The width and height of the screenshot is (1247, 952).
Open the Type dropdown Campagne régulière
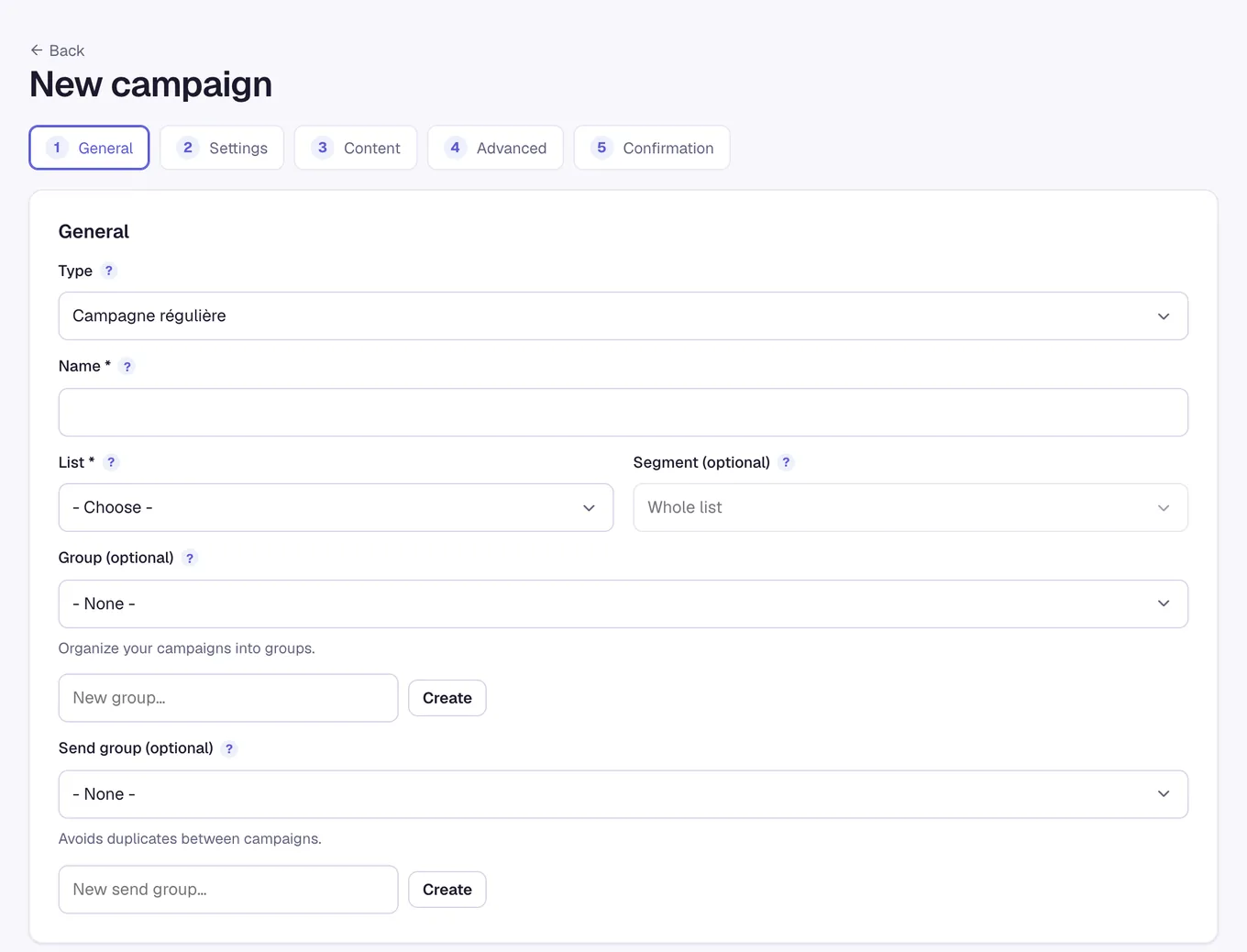(x=623, y=315)
